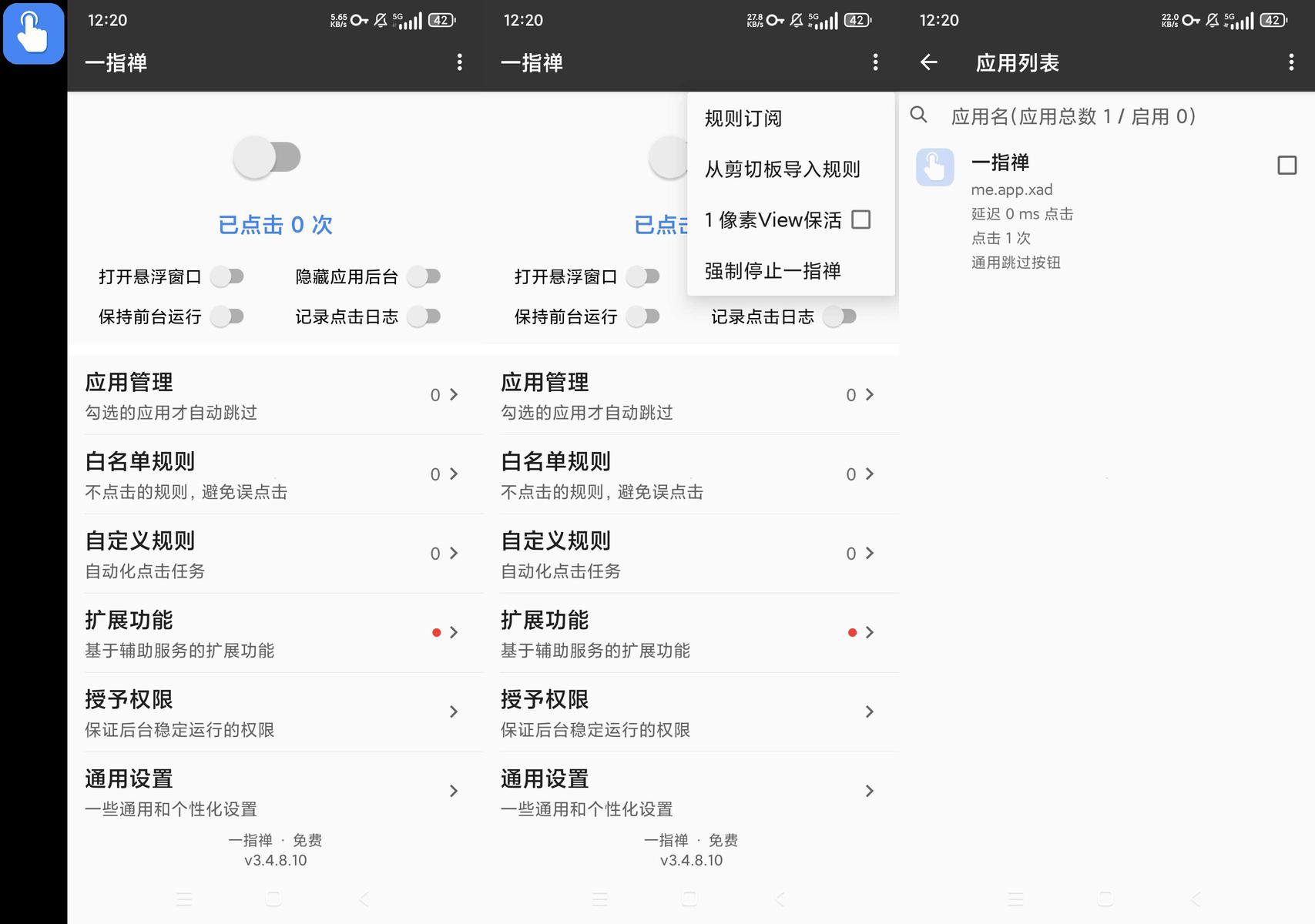Open 白名单规则 chevron in left screen
Screen dimensions: 1315x924
pyautogui.click(x=454, y=474)
